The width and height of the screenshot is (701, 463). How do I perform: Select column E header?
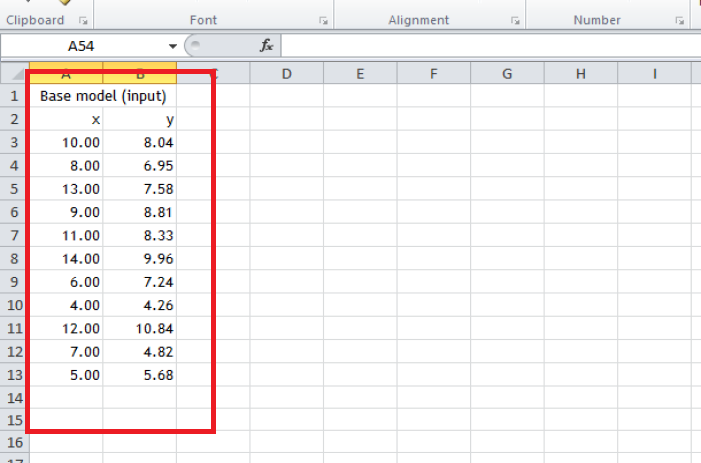point(360,74)
